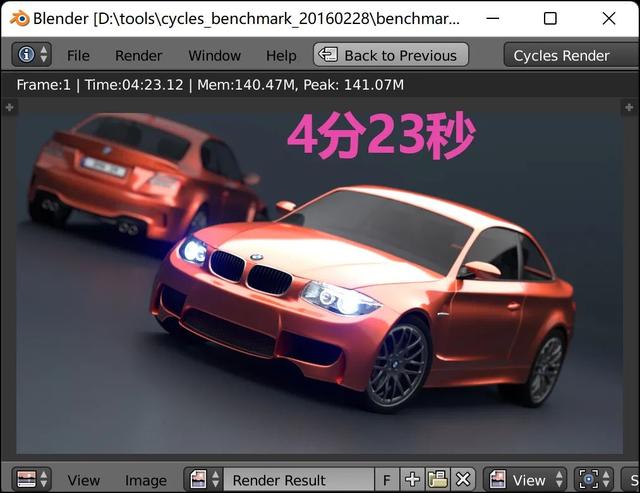
Task: Open the View menu in image editor
Action: [x=84, y=480]
